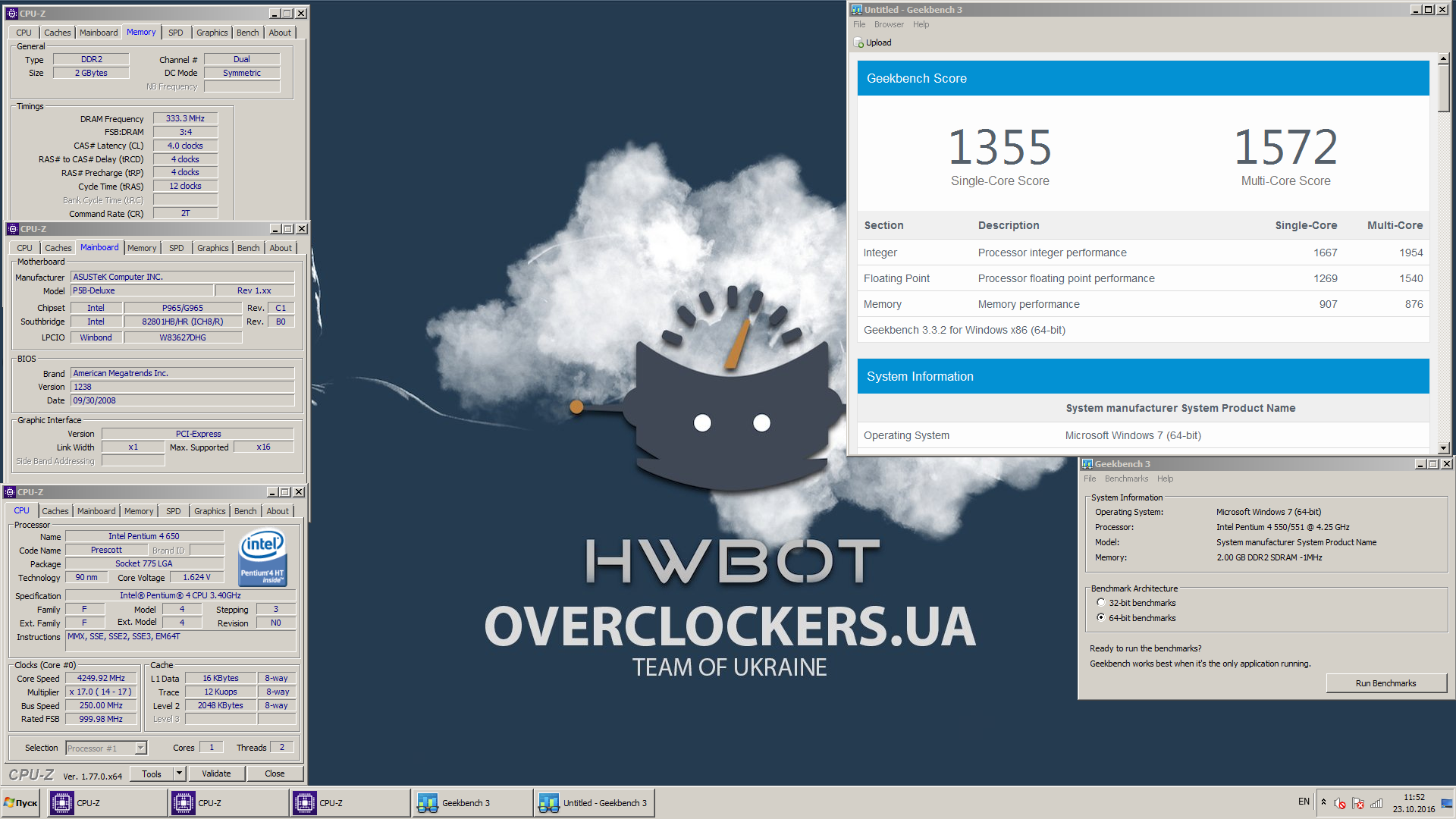Click scrollbar down arrow in Geekbench results

pos(1443,448)
